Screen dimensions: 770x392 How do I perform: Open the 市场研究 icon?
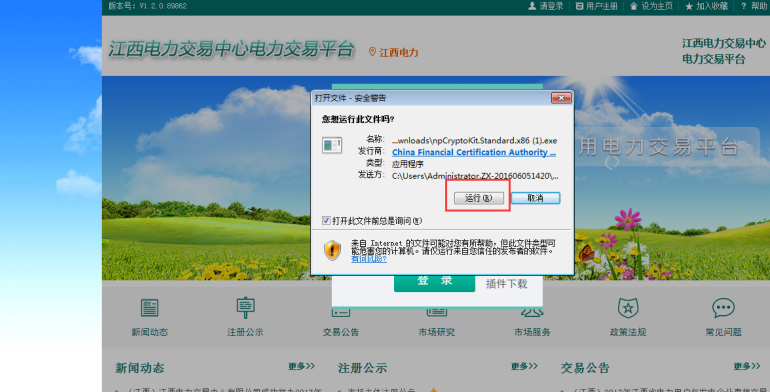[437, 312]
